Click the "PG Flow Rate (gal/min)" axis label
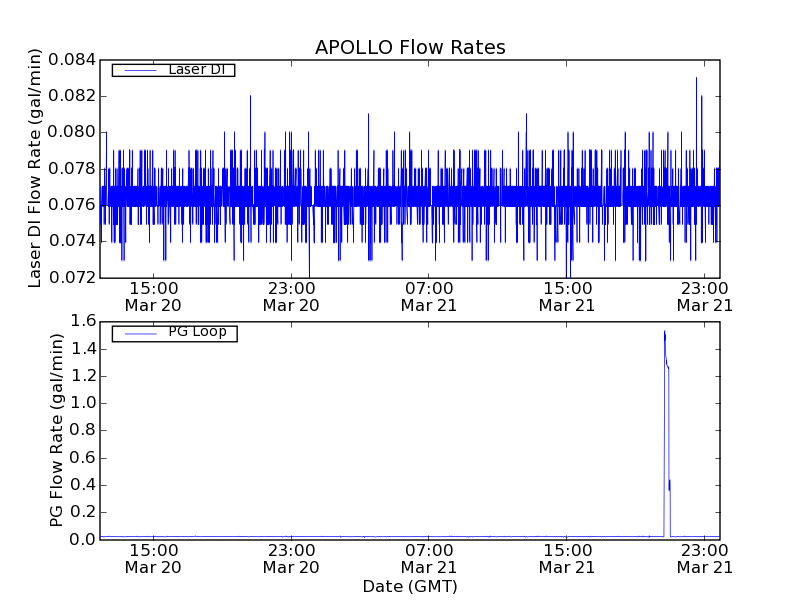 pos(57,430)
